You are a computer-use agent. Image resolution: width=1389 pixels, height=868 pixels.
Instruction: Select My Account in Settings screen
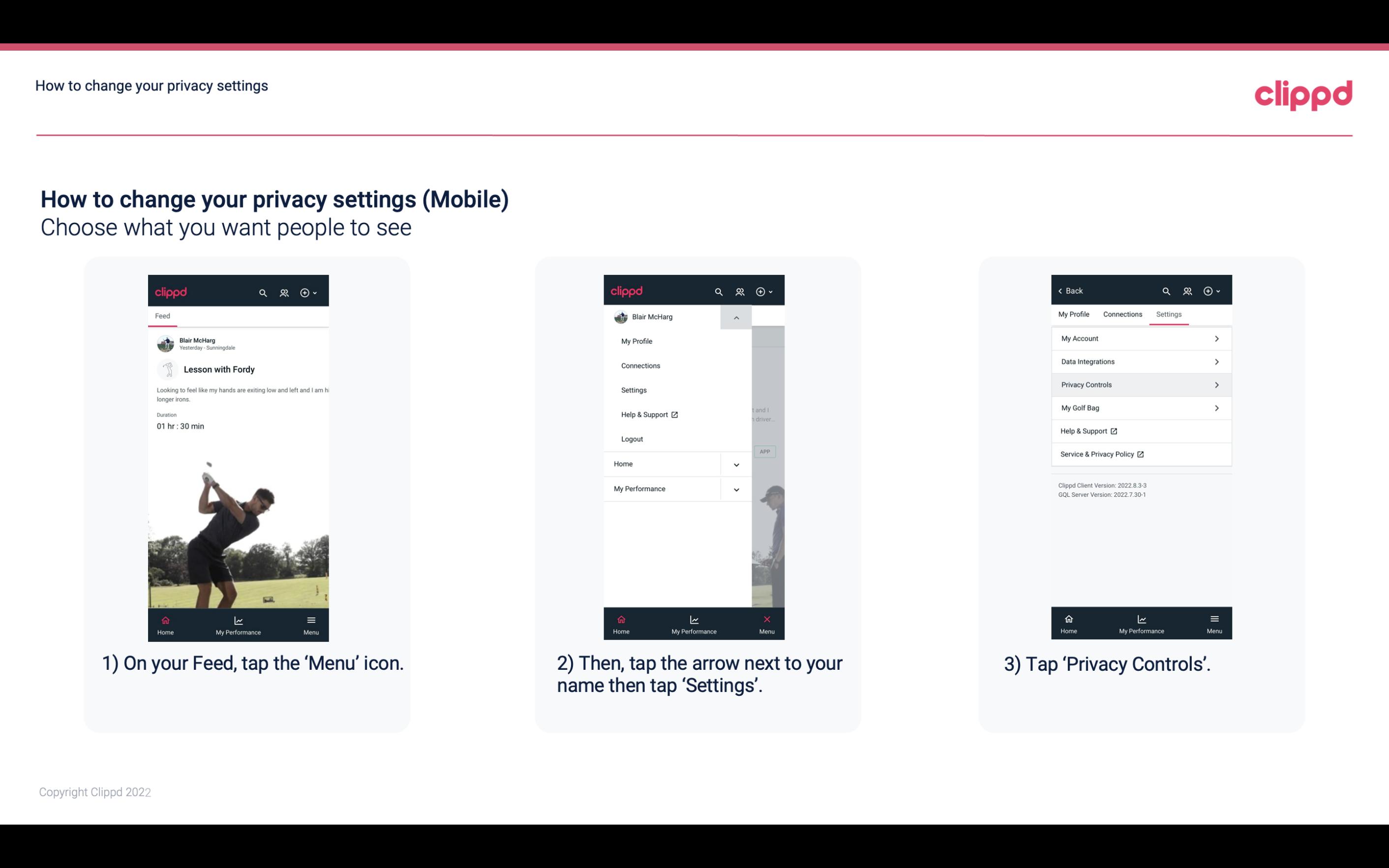pyautogui.click(x=1139, y=338)
